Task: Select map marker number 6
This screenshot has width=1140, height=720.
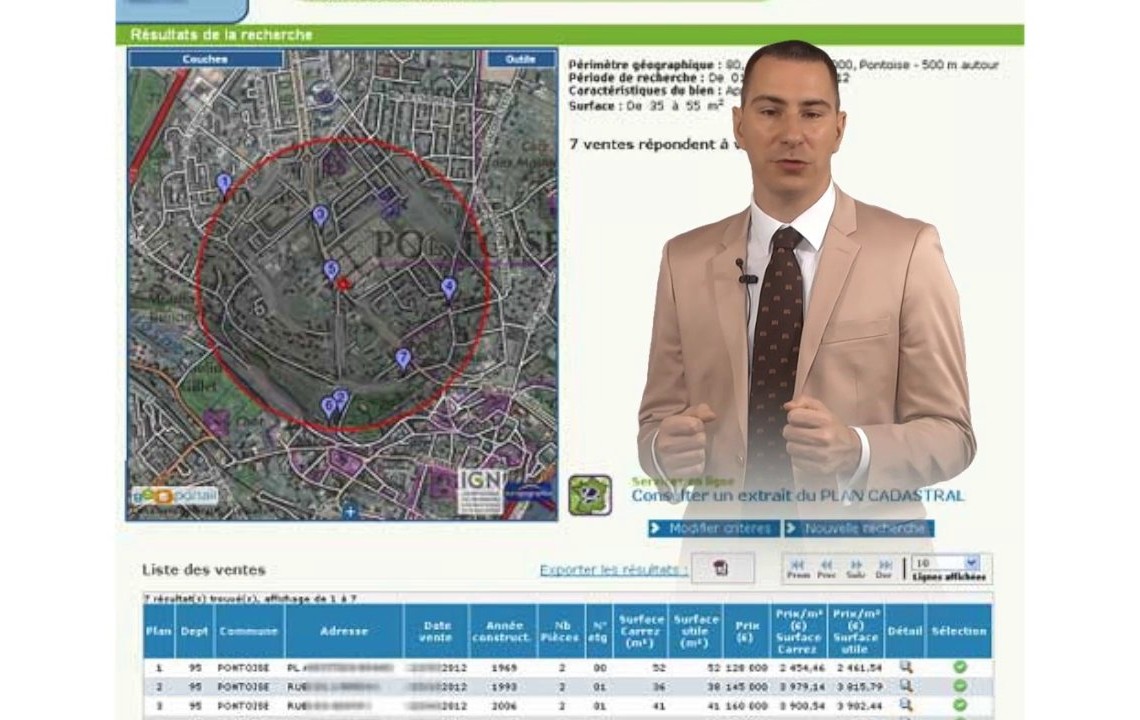Action: [x=329, y=406]
